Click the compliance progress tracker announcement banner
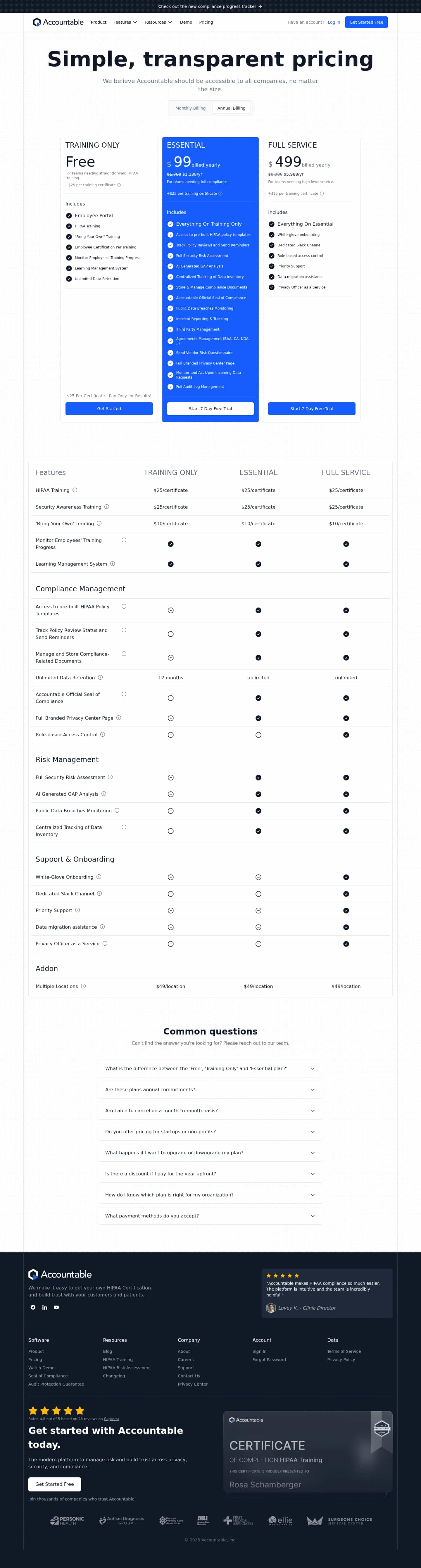The width and height of the screenshot is (421, 1568). 210,7
